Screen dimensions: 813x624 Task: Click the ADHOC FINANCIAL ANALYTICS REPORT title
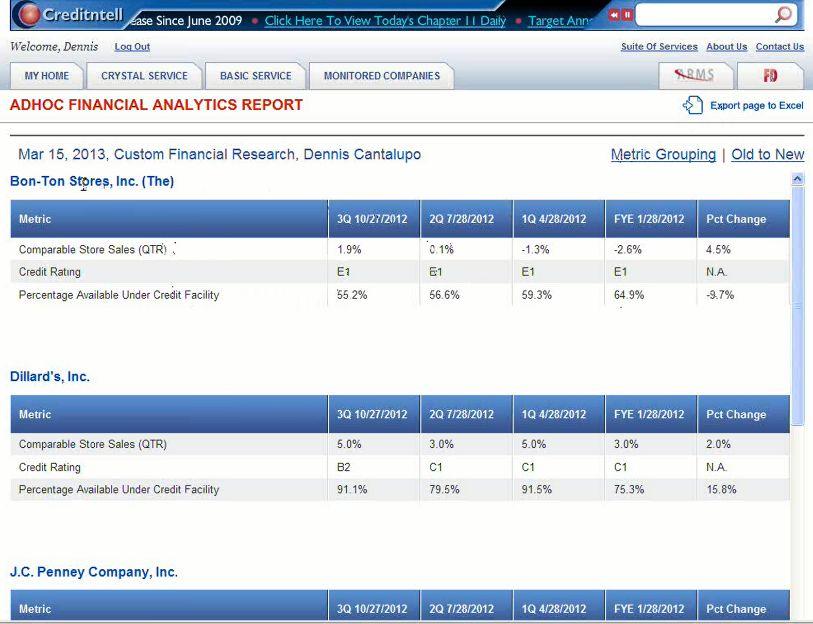156,105
